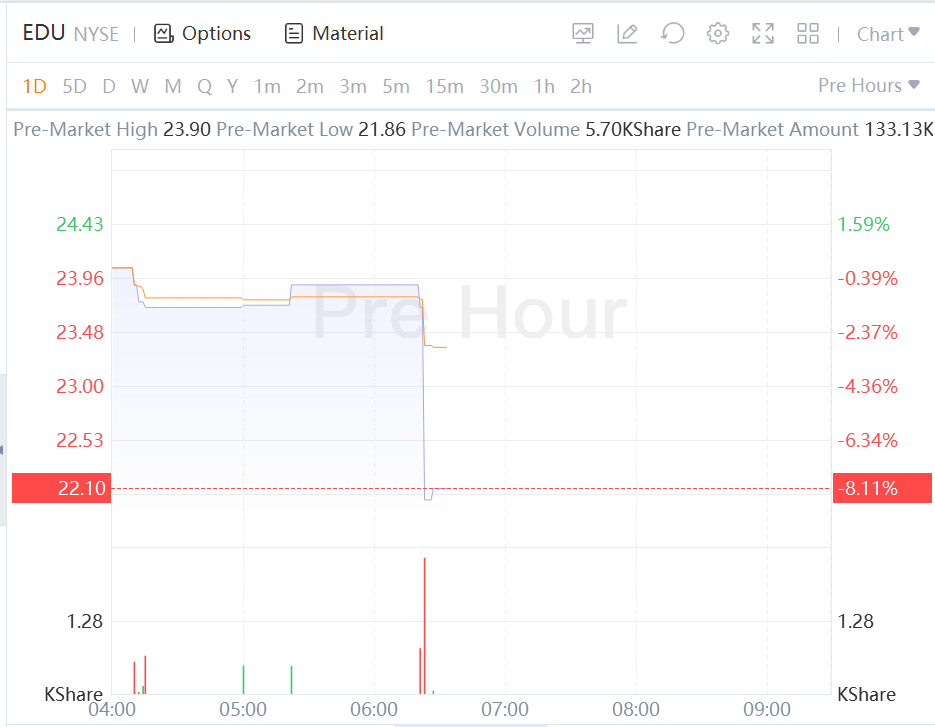Select the 15m interval
The image size is (935, 727).
444,86
